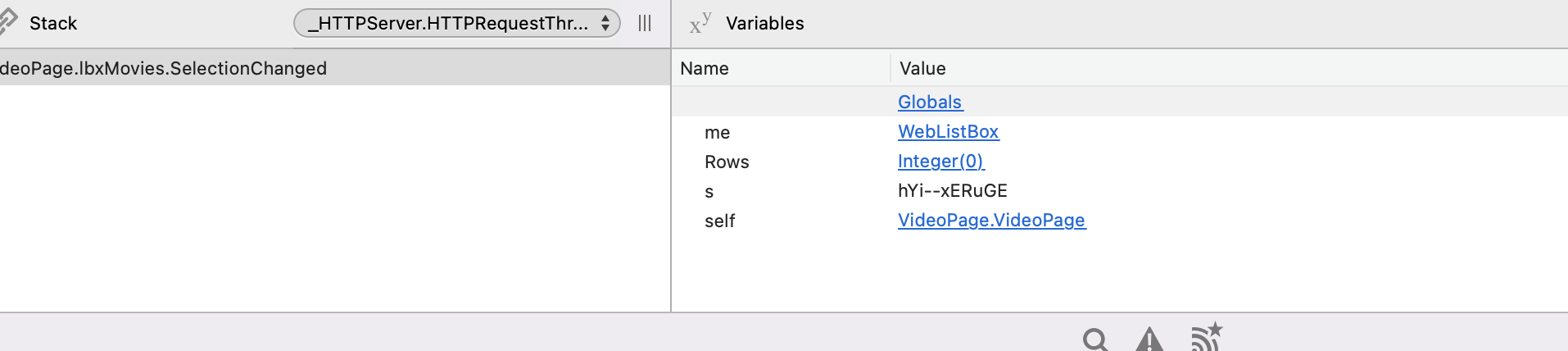Select the hYi--xERuGE string value
1568x351 pixels.
point(952,190)
